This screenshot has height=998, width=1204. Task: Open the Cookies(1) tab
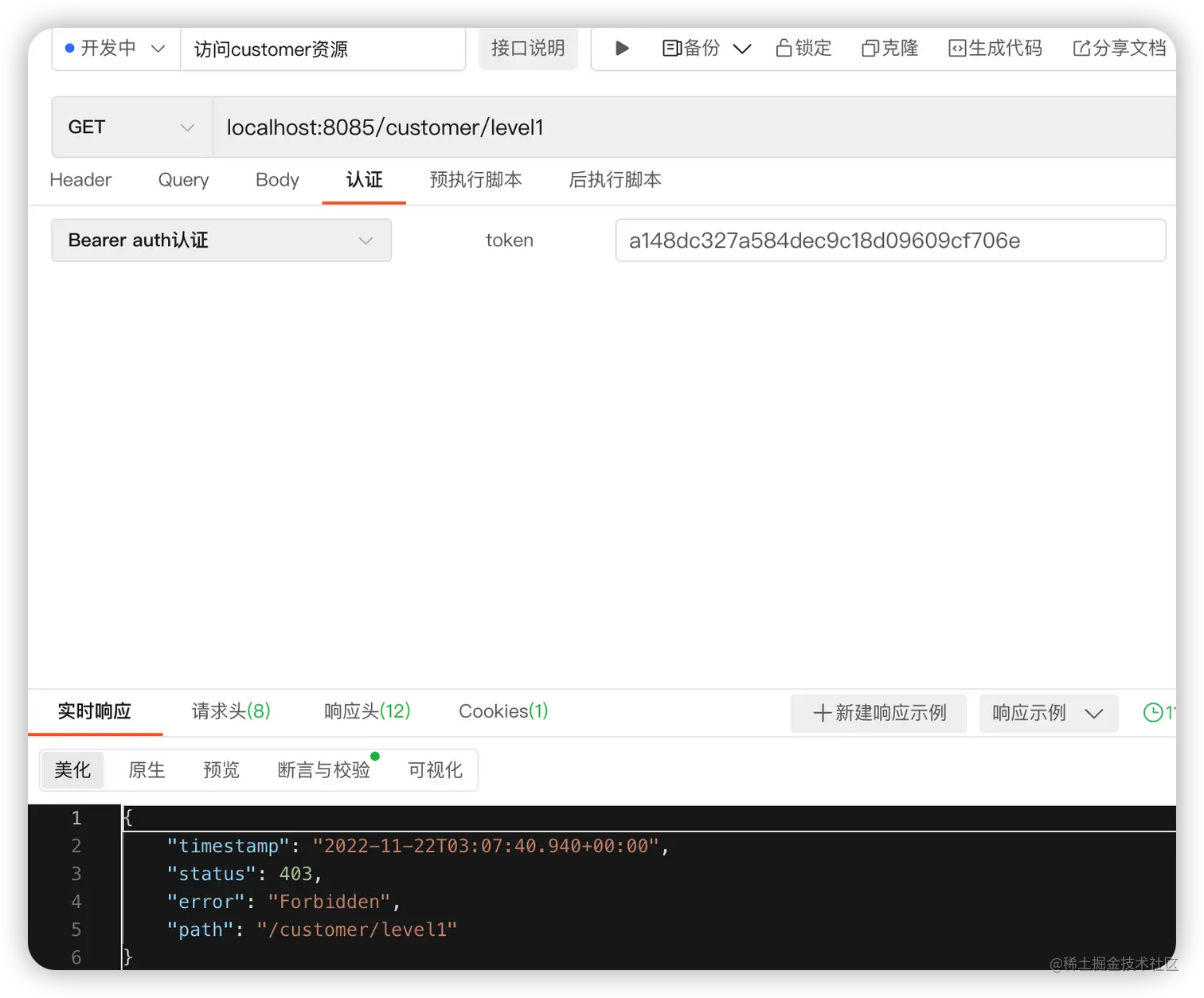click(503, 711)
